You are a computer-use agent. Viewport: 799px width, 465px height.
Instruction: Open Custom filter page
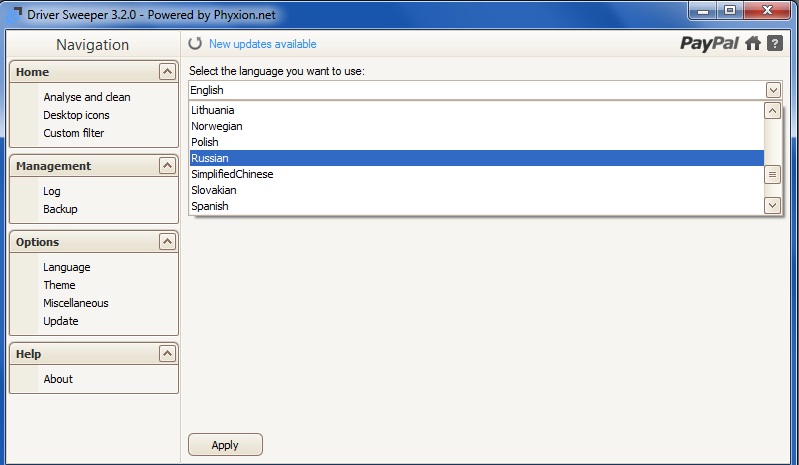click(73, 133)
